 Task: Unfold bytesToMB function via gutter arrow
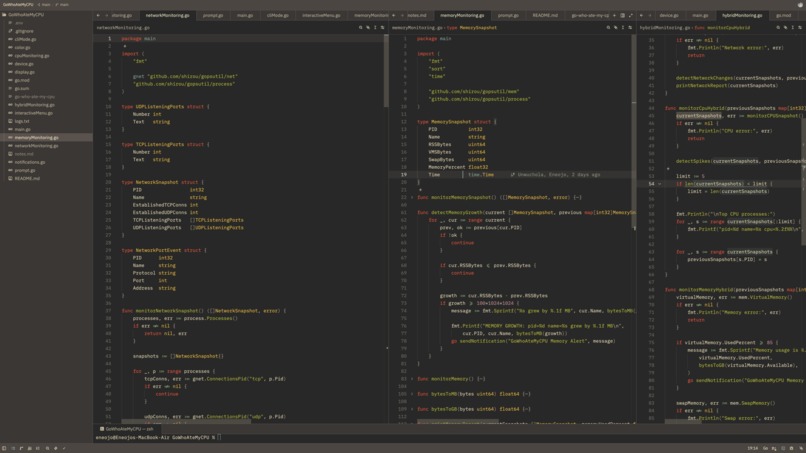(x=412, y=394)
